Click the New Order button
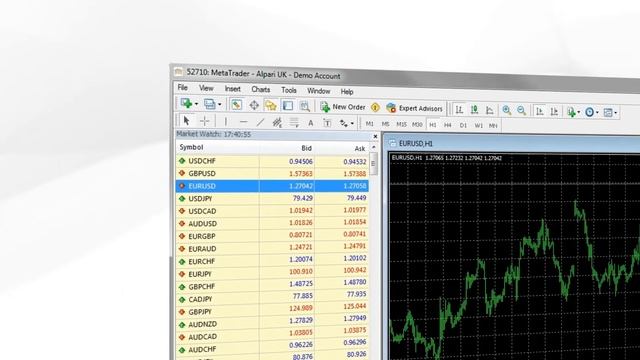640x360 pixels. 343,107
